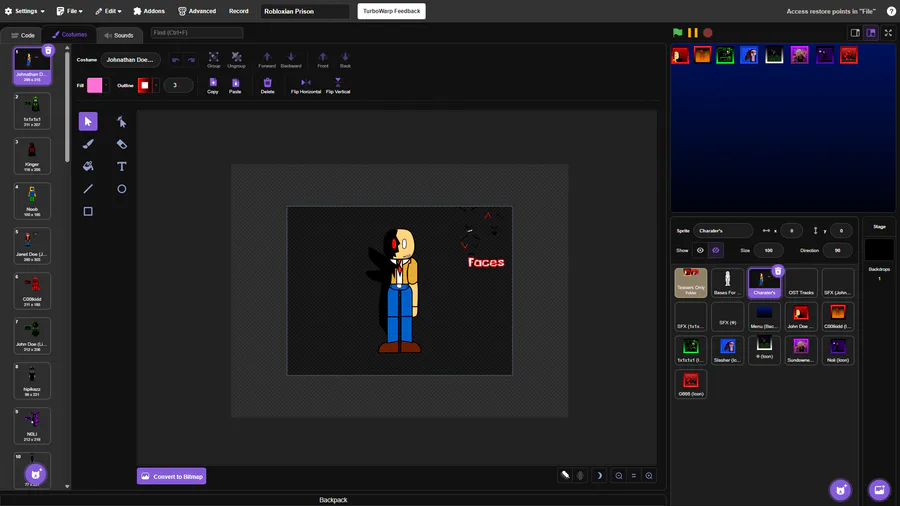Toggle the dark canvas moon button
The width and height of the screenshot is (900, 506).
[599, 476]
